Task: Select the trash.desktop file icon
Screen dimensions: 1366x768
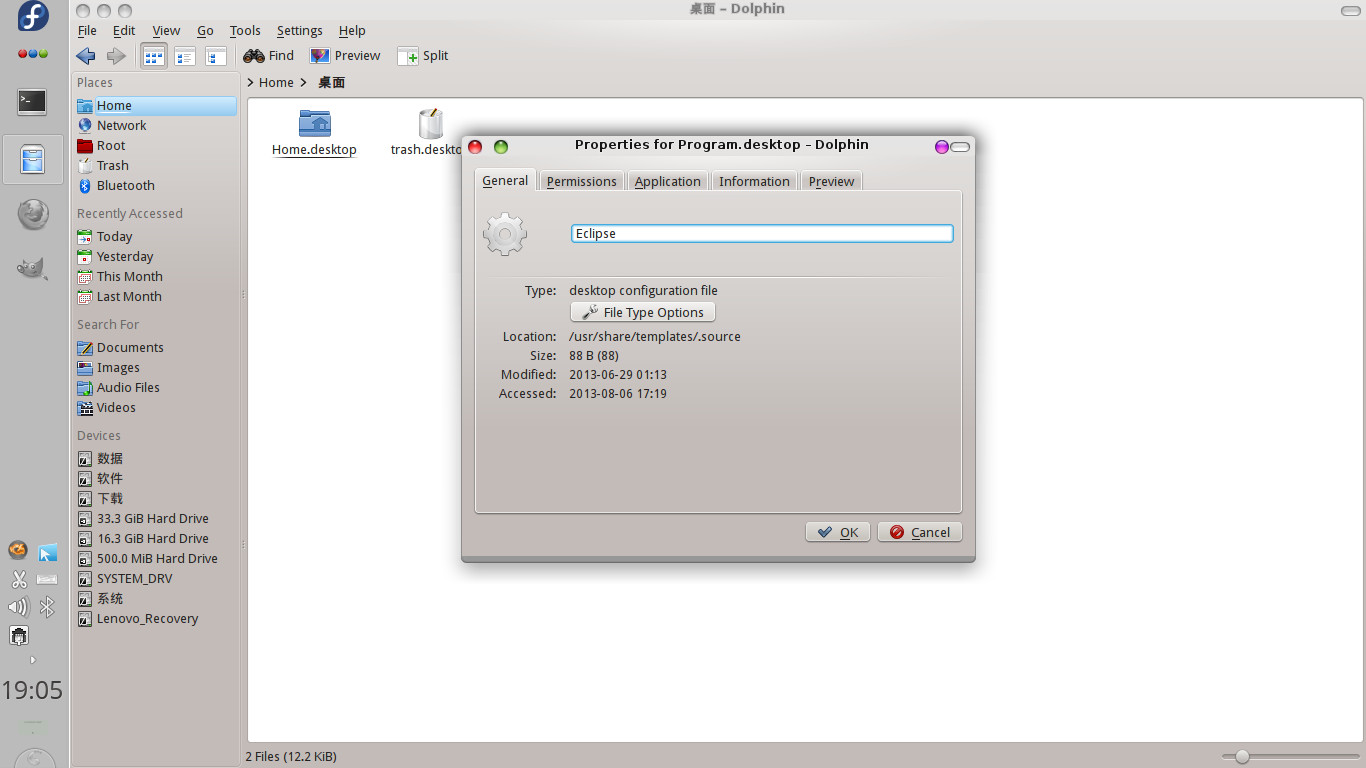Action: pyautogui.click(x=430, y=124)
